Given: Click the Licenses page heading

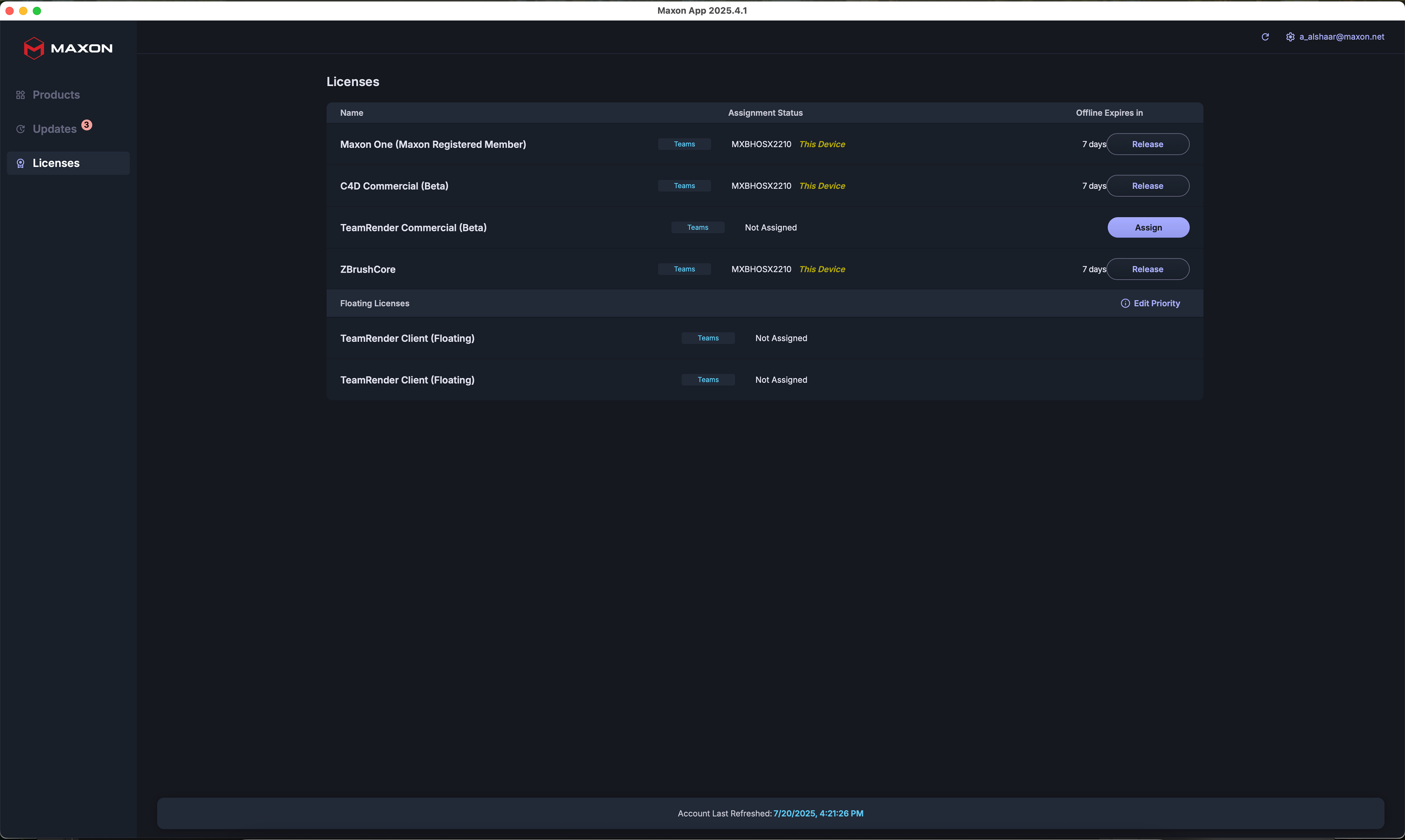Looking at the screenshot, I should 353,82.
